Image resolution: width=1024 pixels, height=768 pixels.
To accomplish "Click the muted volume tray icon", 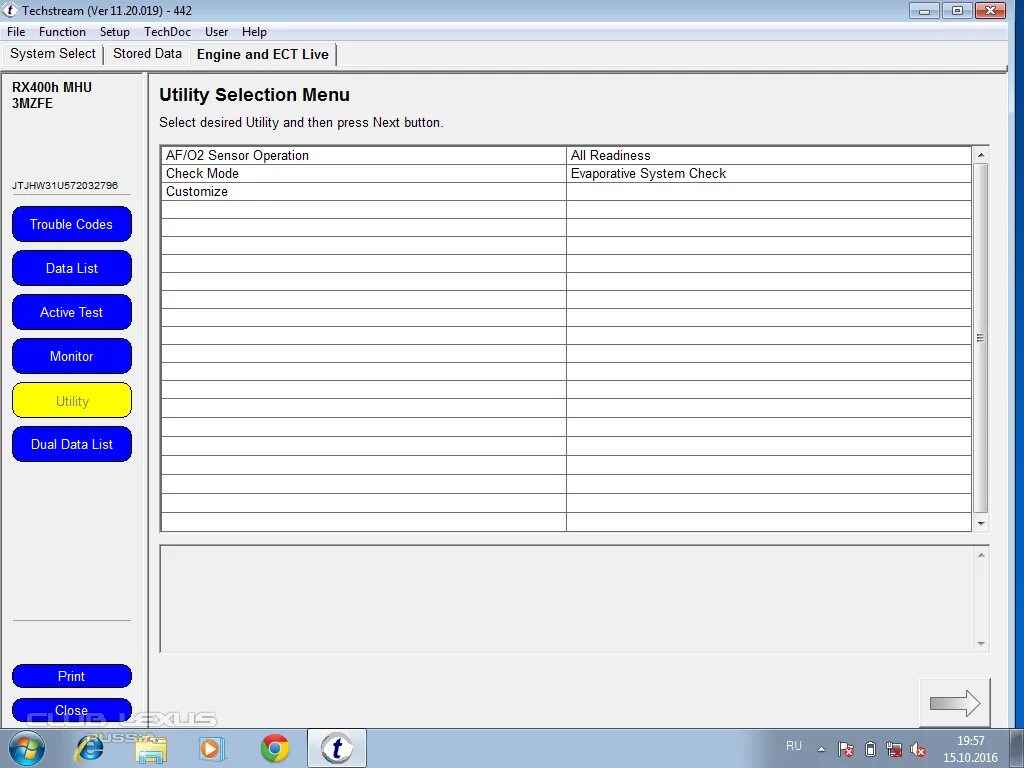I will 918,749.
